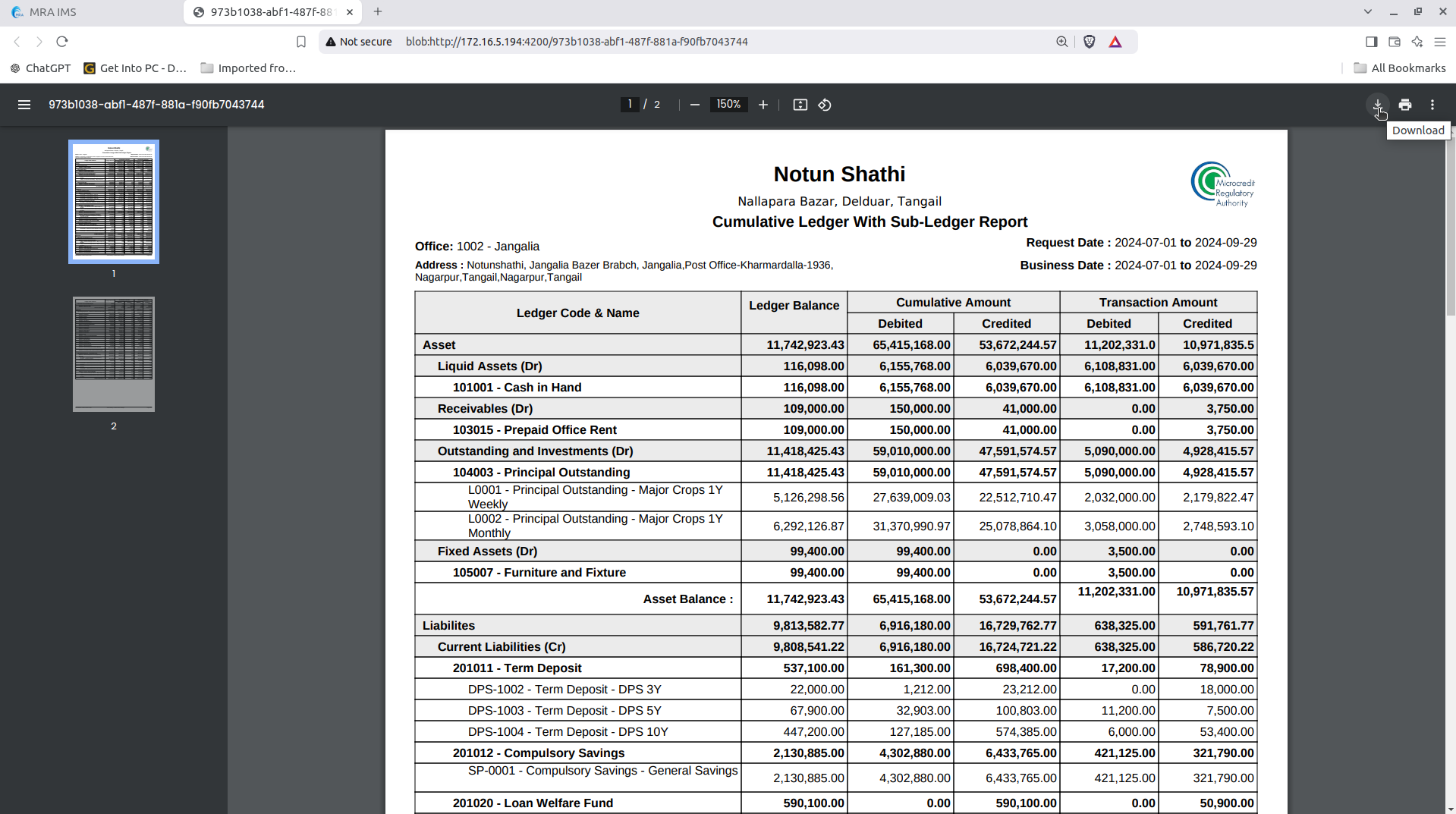1456x814 pixels.
Task: Click the 'Office: 1002 - Jangalia' text
Action: point(476,247)
